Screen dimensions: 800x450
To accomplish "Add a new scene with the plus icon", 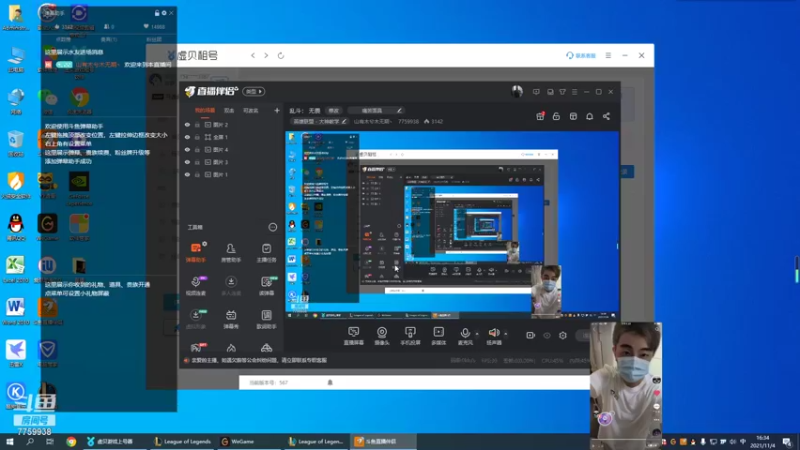I will coord(277,110).
